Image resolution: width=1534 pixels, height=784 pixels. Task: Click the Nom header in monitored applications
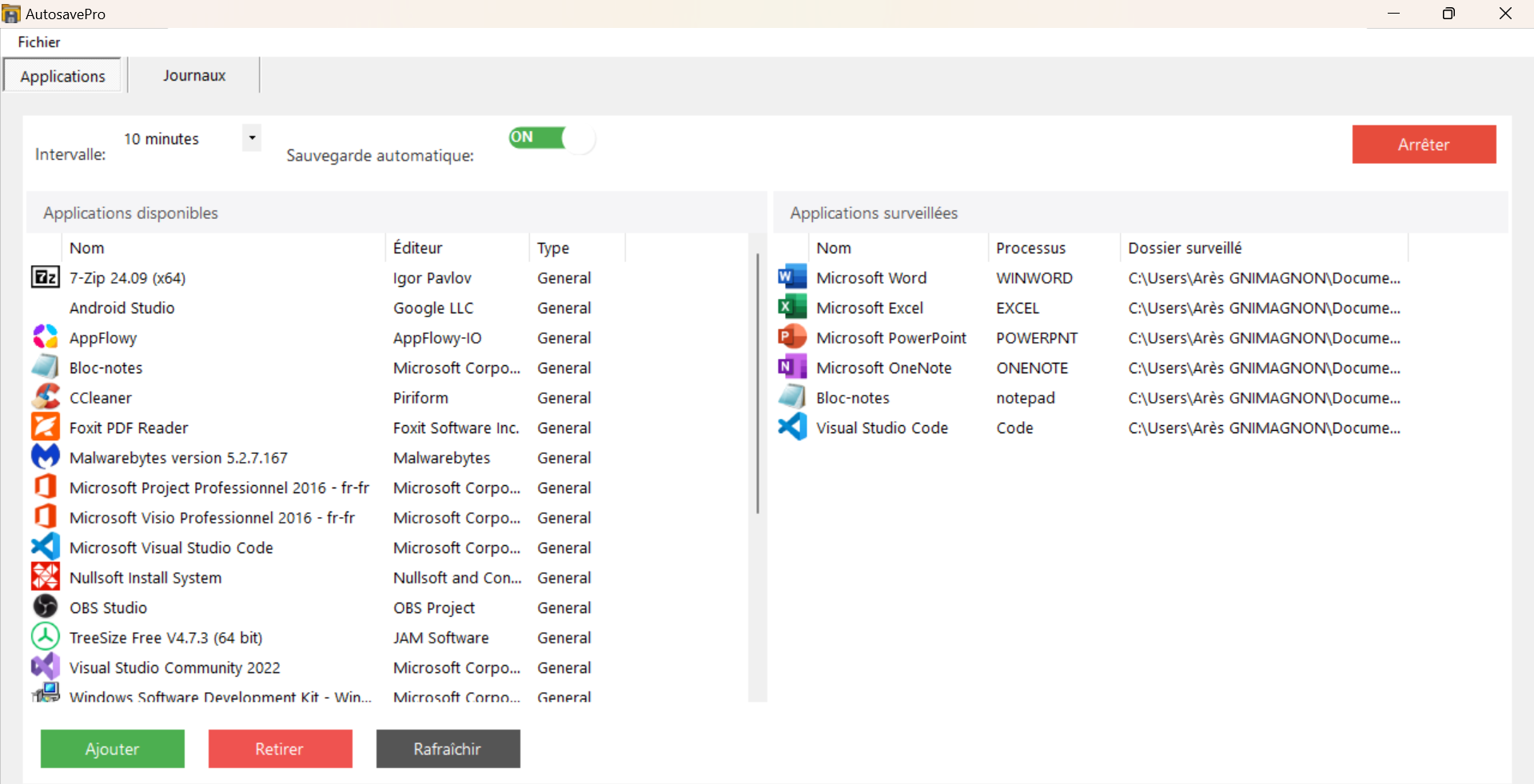(898, 248)
